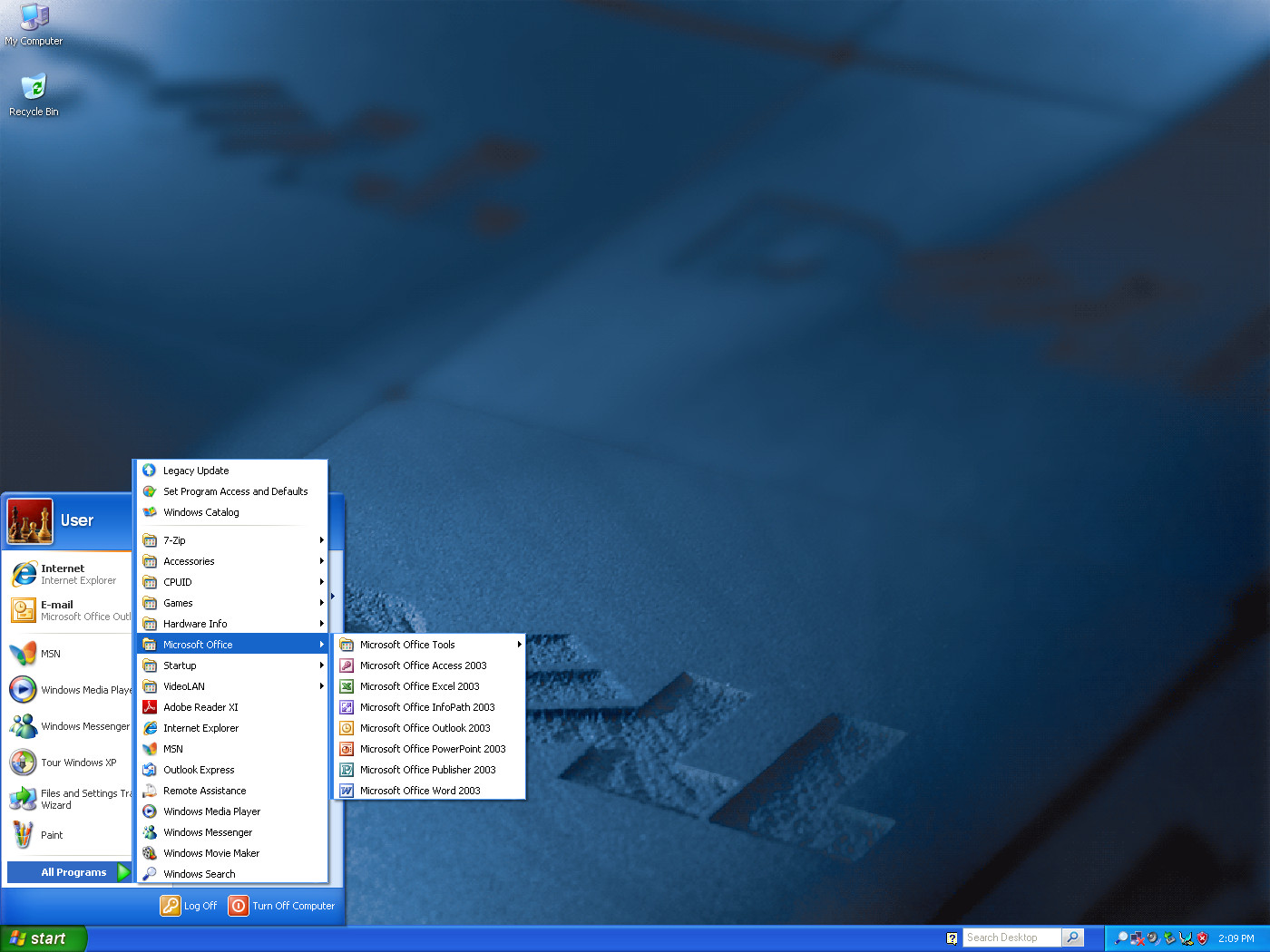Open Set Program Access and Defaults
The width and height of the screenshot is (1270, 952).
tap(232, 491)
